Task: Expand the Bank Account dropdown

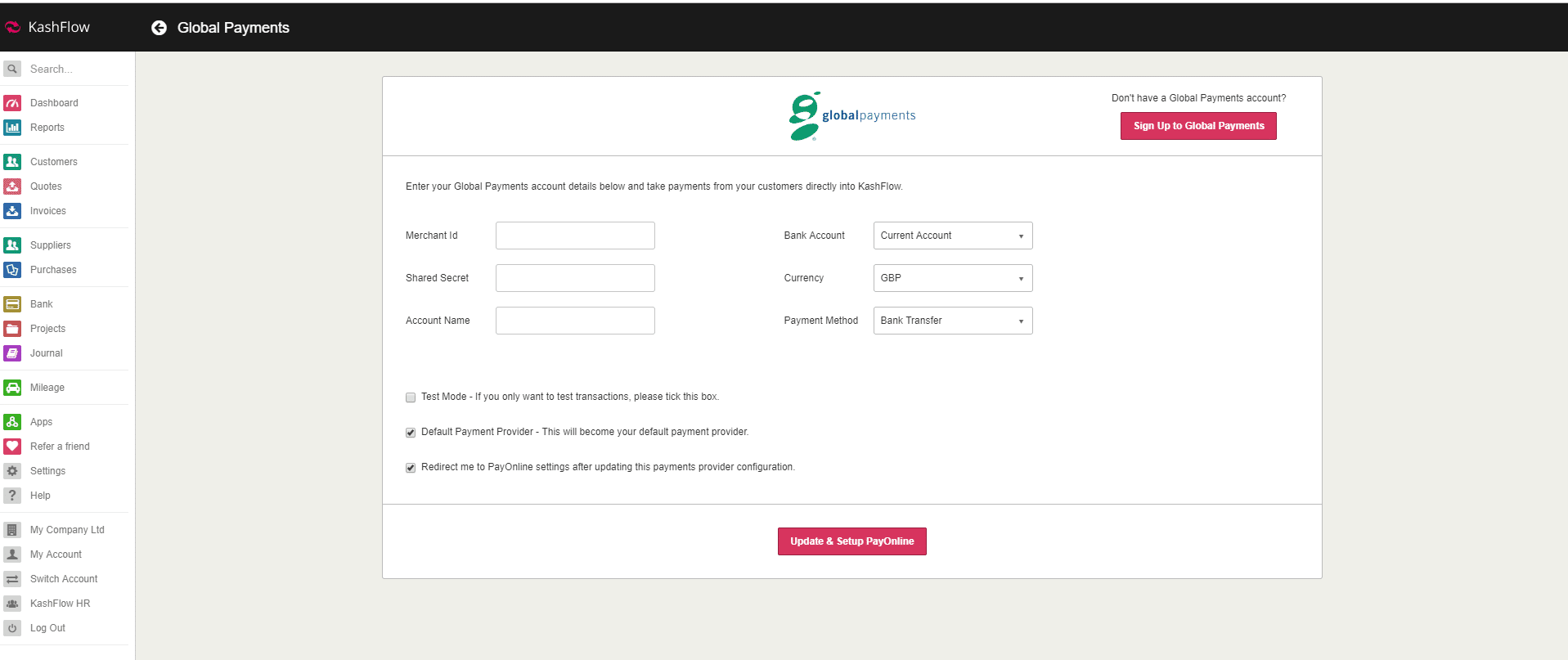Action: pyautogui.click(x=952, y=236)
